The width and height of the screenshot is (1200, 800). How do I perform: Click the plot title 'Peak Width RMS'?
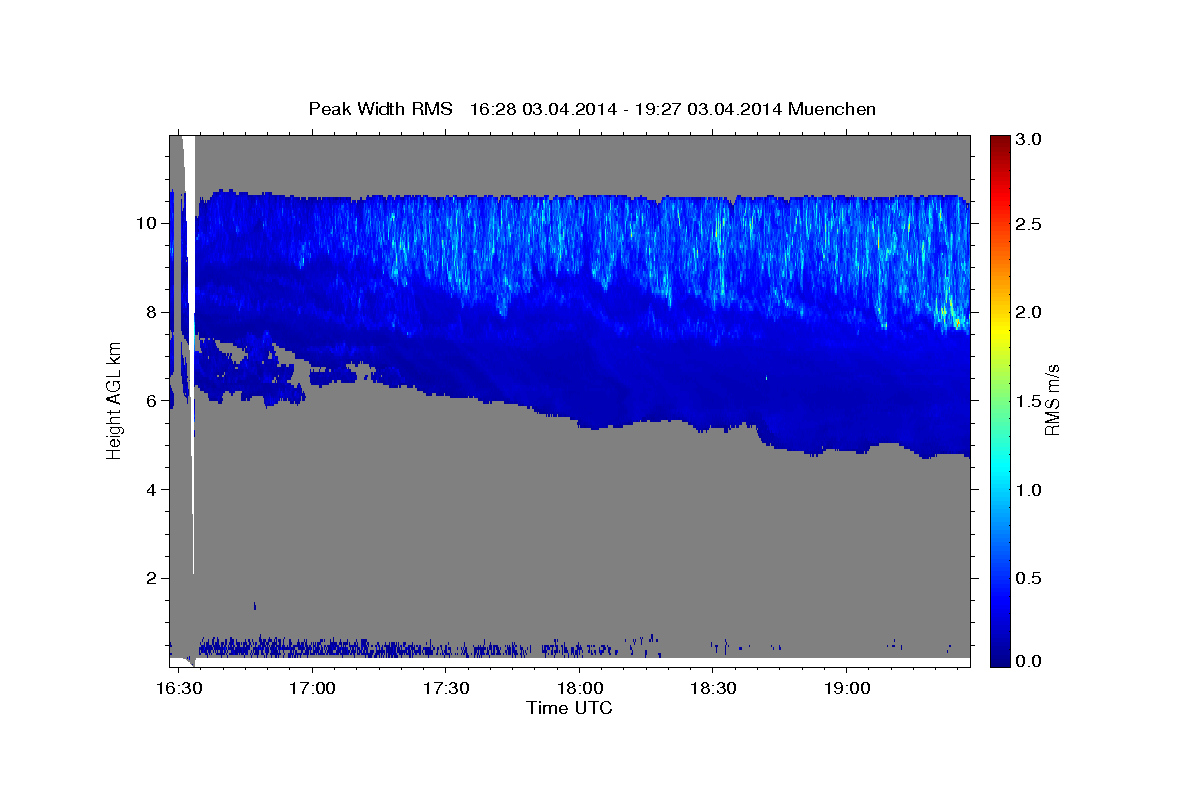[381, 109]
